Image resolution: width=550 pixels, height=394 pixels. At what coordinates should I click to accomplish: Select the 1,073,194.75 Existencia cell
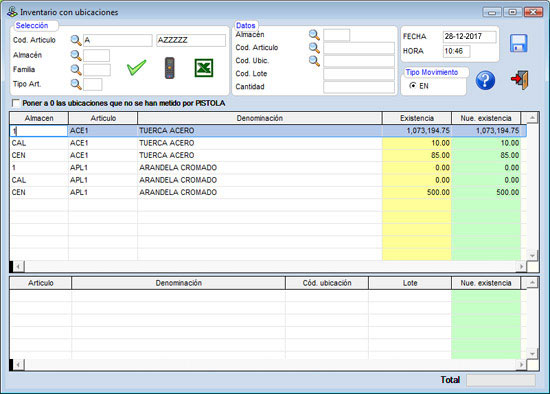[417, 131]
